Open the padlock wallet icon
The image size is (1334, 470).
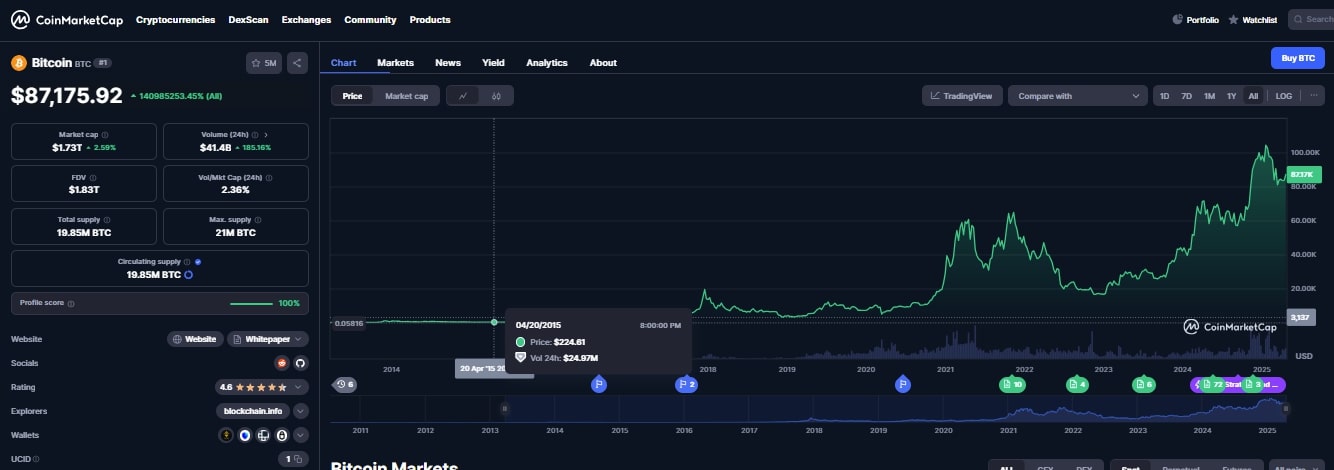282,435
